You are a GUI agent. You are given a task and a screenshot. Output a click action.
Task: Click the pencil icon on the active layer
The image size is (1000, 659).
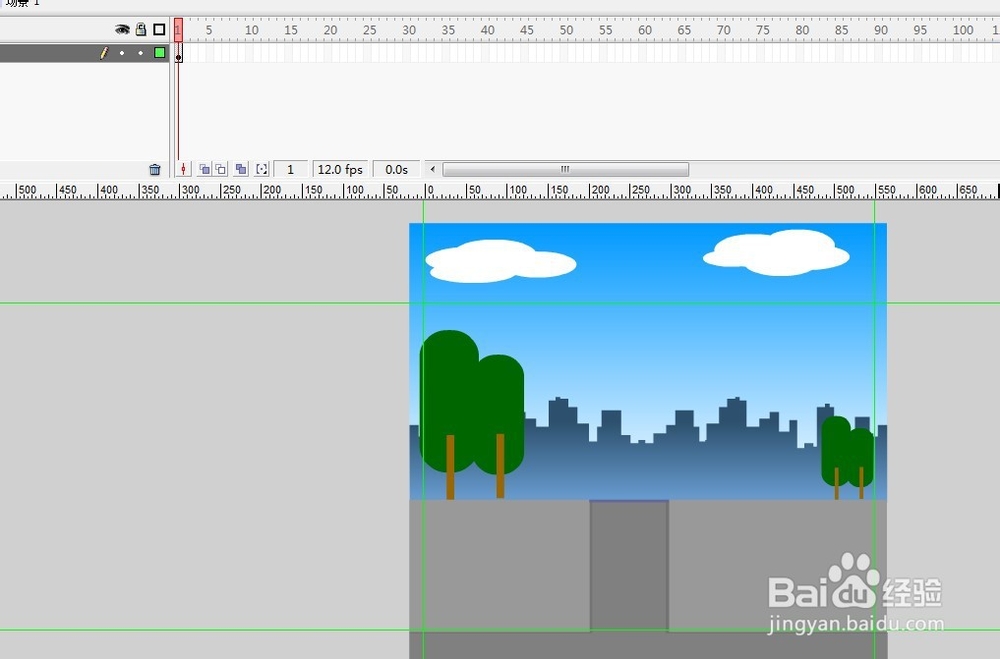point(104,53)
